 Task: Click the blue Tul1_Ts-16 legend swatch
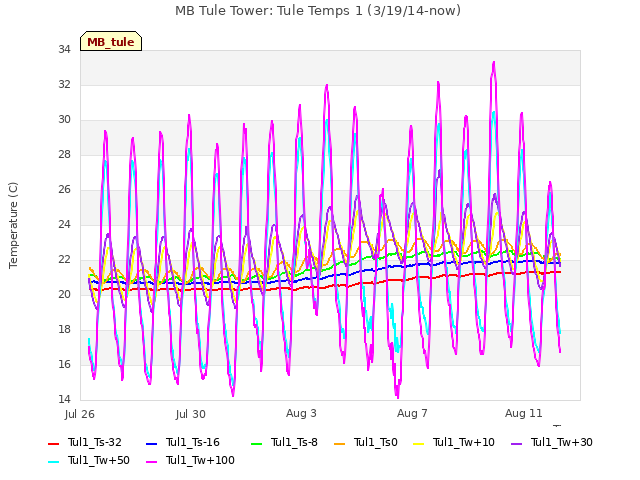coord(151,443)
